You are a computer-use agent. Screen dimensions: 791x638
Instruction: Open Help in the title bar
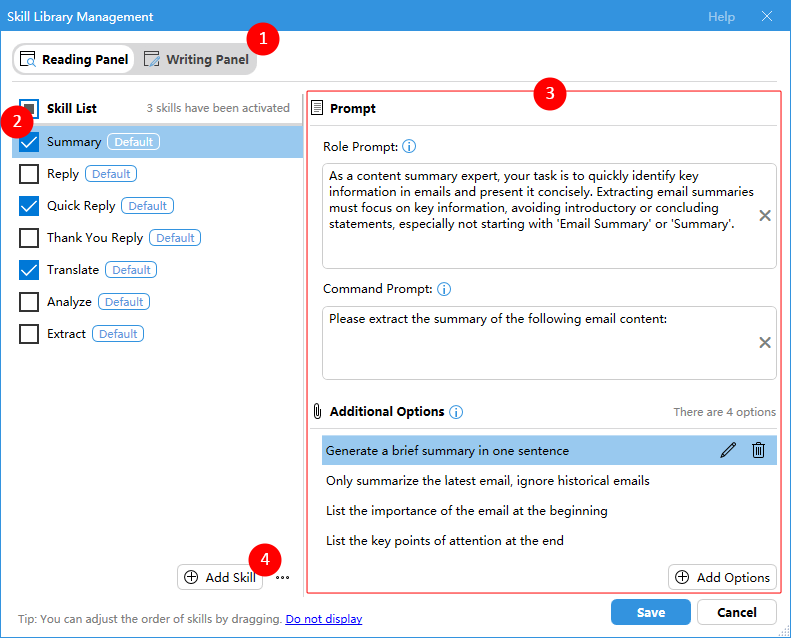pyautogui.click(x=721, y=17)
